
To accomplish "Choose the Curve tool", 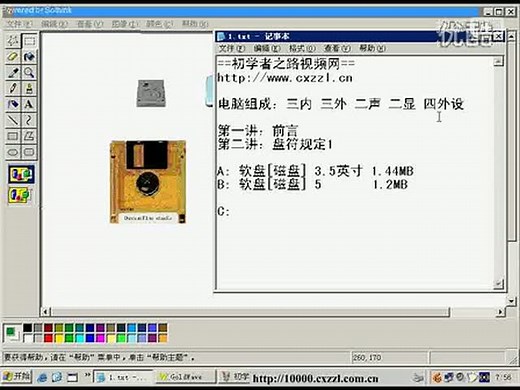I will [29, 120].
